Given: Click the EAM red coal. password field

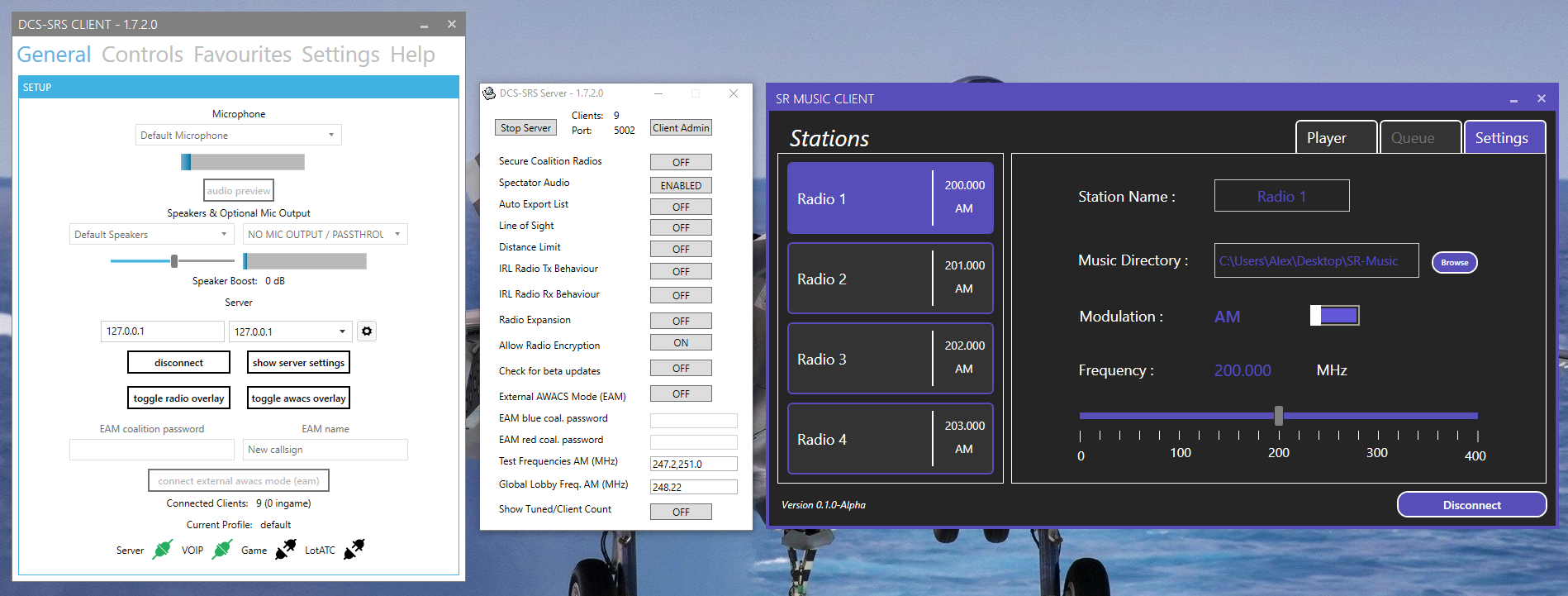Looking at the screenshot, I should click(x=693, y=441).
